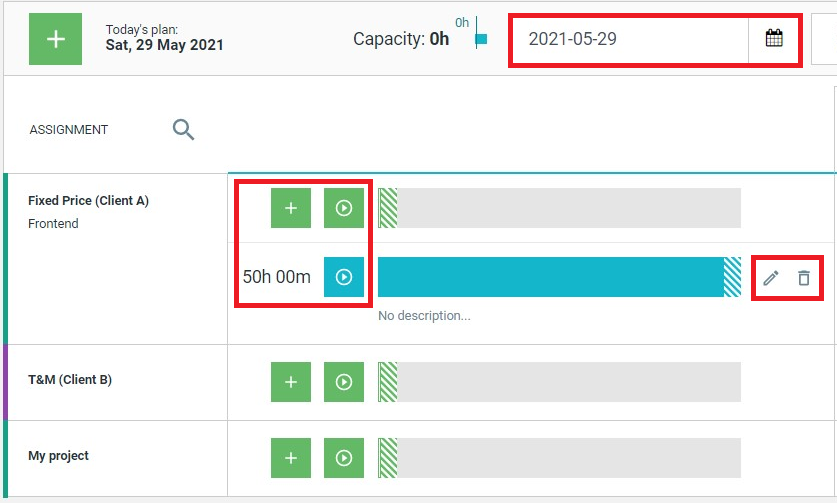Click the grey time bar for T&M (Client B)

point(559,382)
